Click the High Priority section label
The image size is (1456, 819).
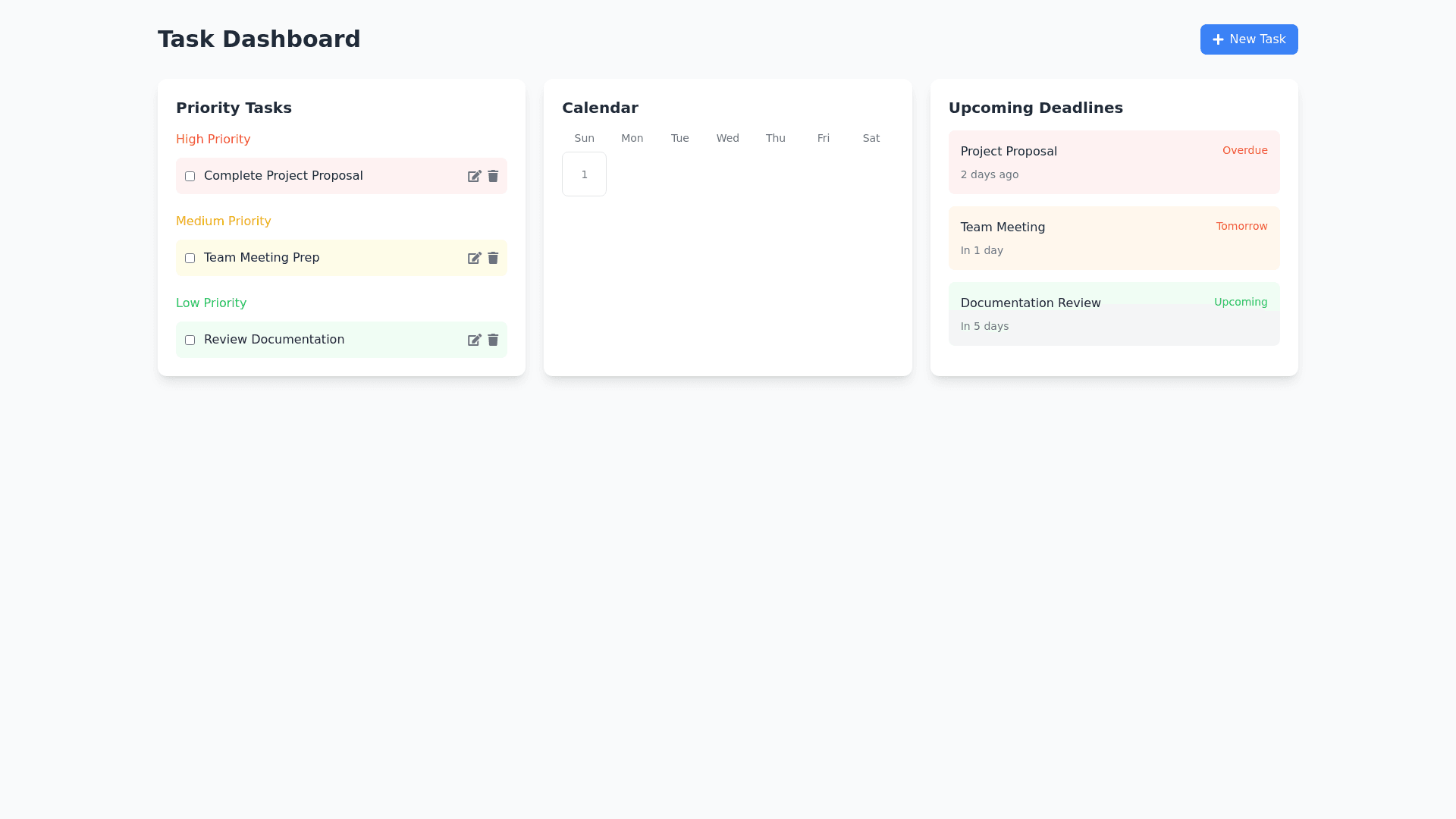(213, 140)
